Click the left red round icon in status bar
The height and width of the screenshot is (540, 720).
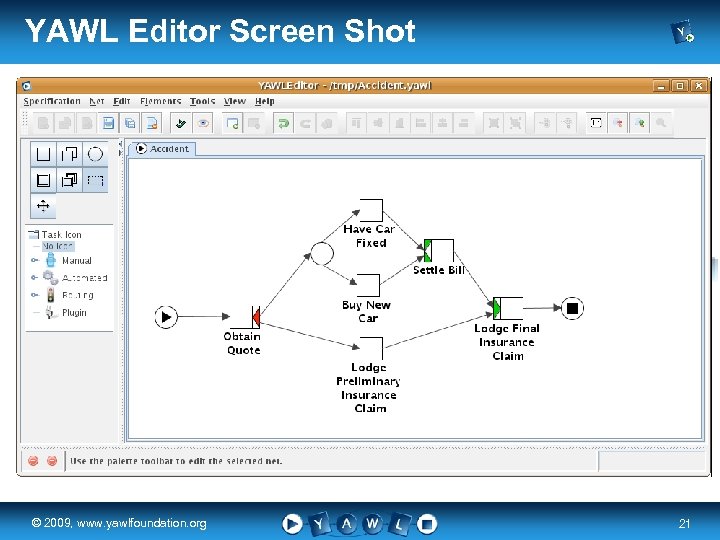coord(33,461)
